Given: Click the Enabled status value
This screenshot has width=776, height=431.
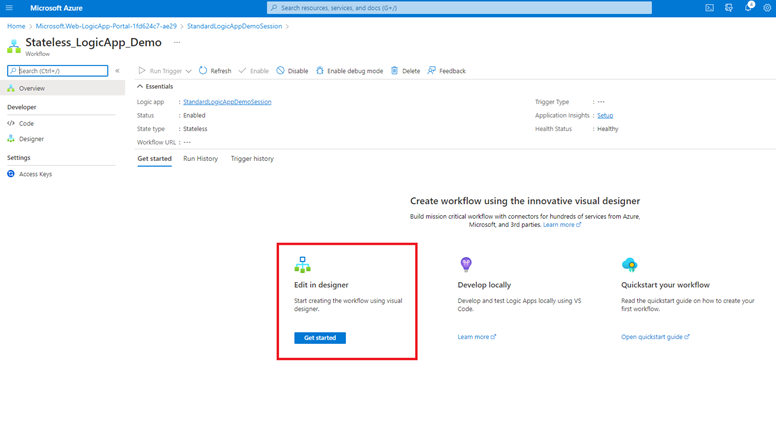Looking at the screenshot, I should click(194, 115).
